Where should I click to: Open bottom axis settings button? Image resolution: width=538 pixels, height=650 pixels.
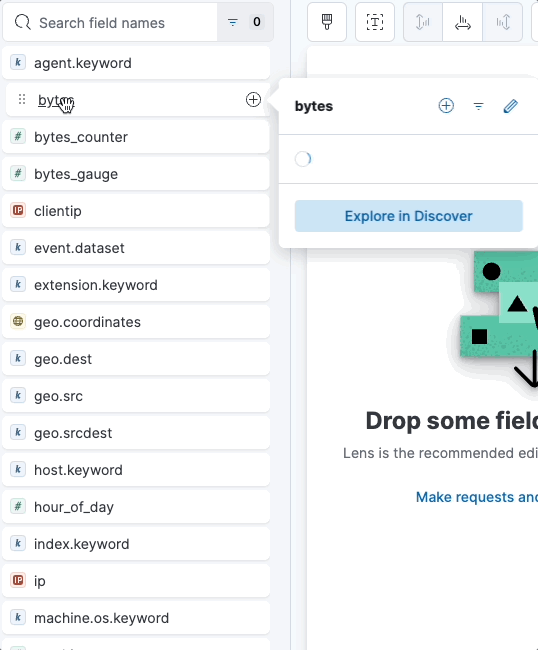(x=463, y=22)
